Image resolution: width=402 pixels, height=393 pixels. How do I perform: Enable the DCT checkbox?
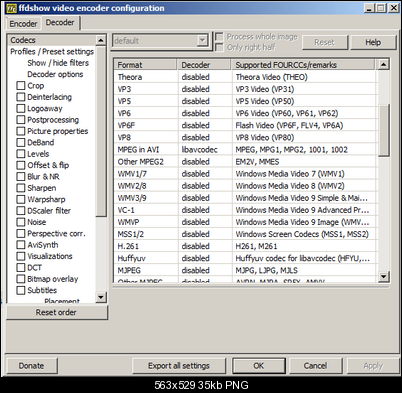(21, 267)
